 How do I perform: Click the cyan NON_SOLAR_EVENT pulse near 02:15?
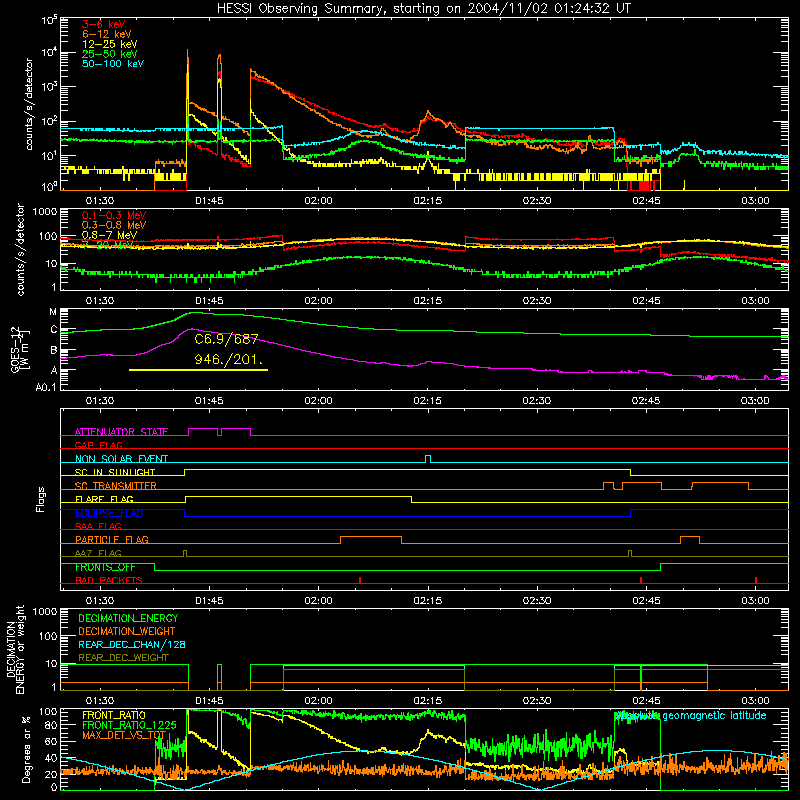(428, 459)
